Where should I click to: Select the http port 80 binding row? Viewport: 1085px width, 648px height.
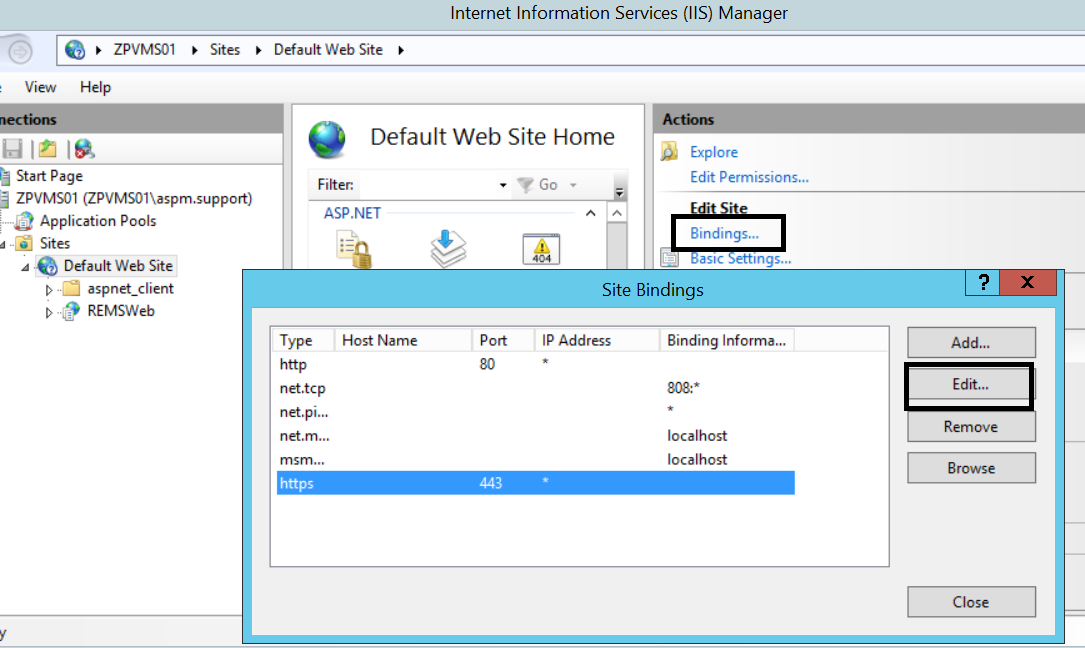pos(536,364)
